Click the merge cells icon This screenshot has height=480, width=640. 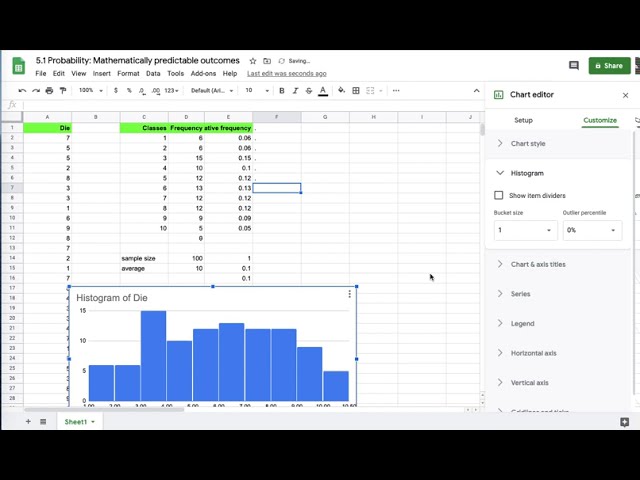[x=370, y=91]
